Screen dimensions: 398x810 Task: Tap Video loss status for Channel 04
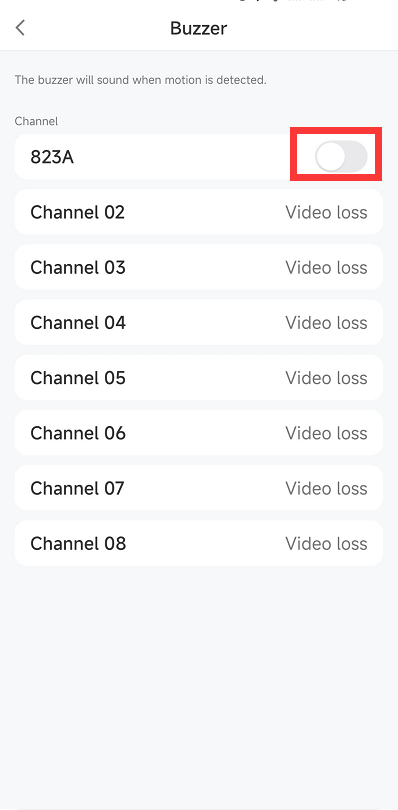(x=326, y=323)
